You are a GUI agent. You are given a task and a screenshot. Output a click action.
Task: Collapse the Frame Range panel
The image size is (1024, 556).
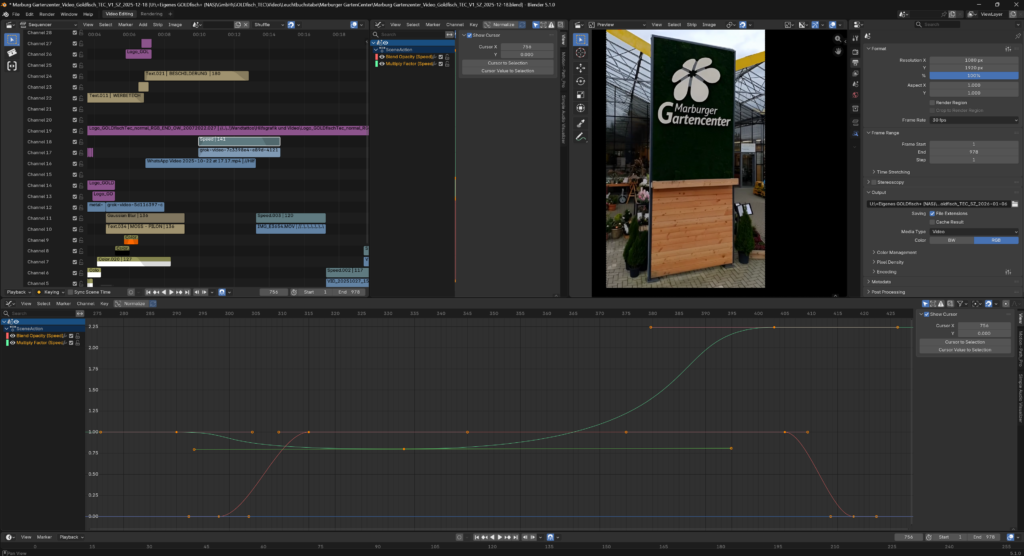[x=884, y=133]
